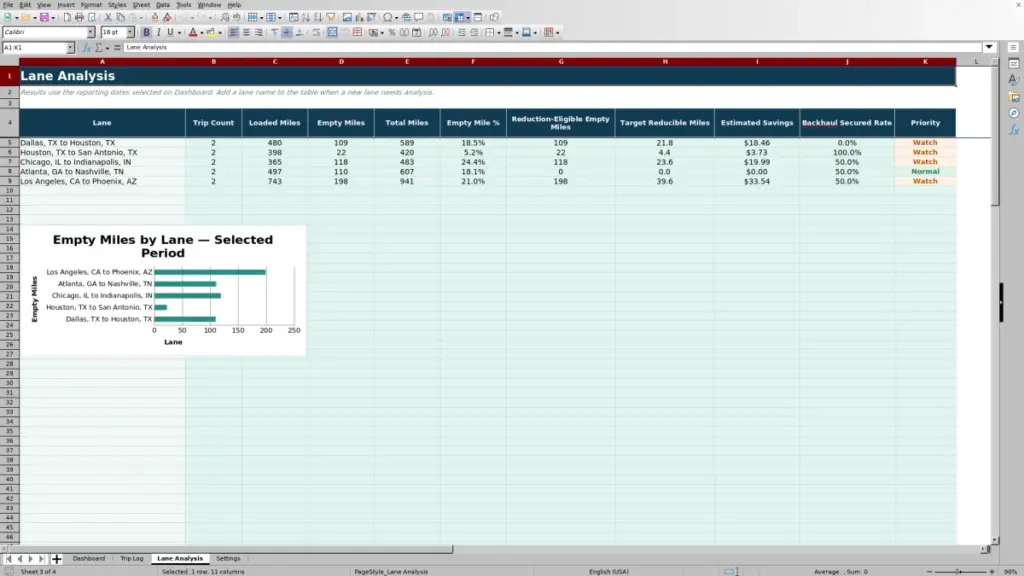This screenshot has height=576, width=1024.
Task: Click the Align Left icon
Action: [x=234, y=33]
